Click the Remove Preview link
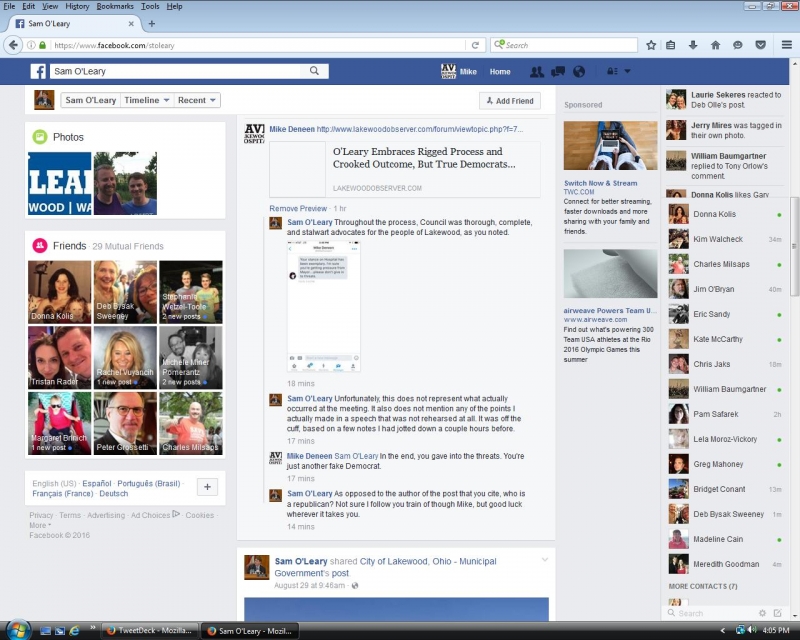 [x=298, y=208]
